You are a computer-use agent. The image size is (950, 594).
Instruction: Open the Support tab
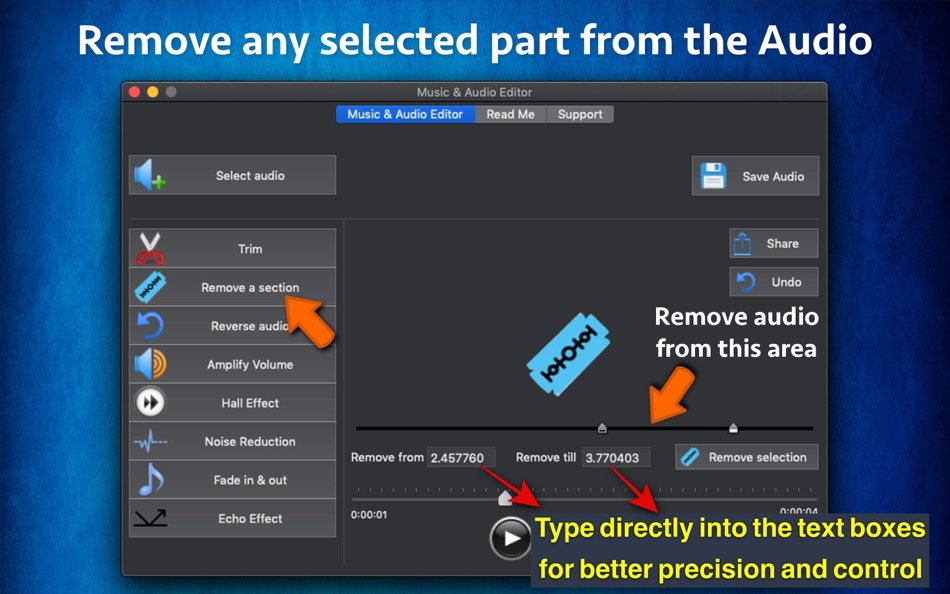pyautogui.click(x=580, y=114)
